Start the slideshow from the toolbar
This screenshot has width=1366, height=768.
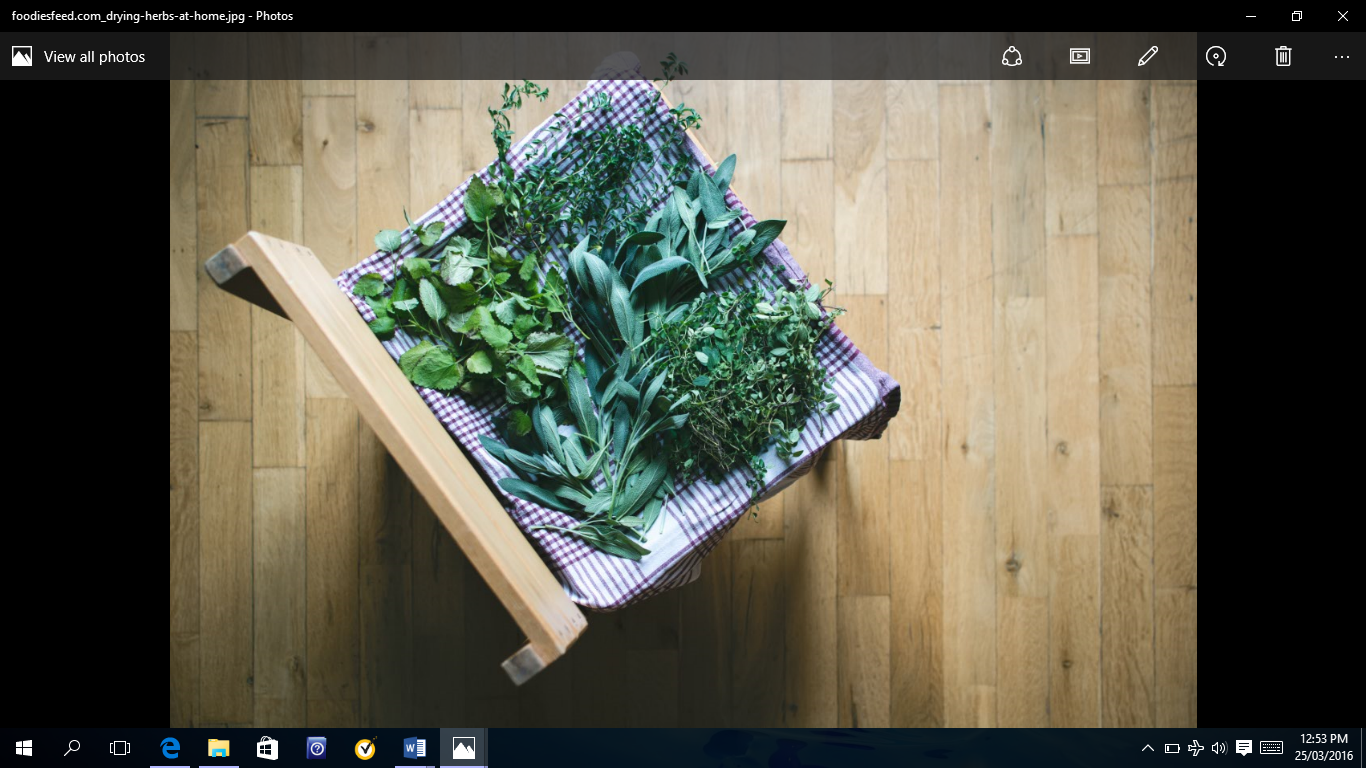pos(1080,56)
